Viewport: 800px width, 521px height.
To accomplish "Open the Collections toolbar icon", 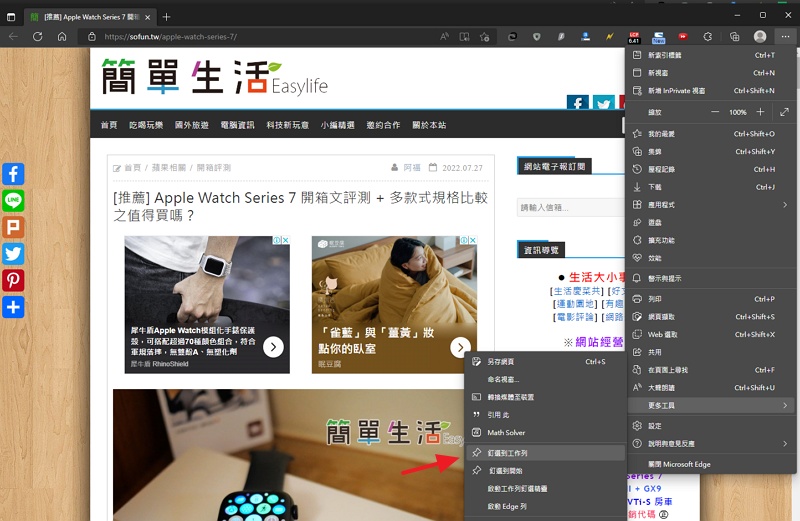I will point(734,37).
